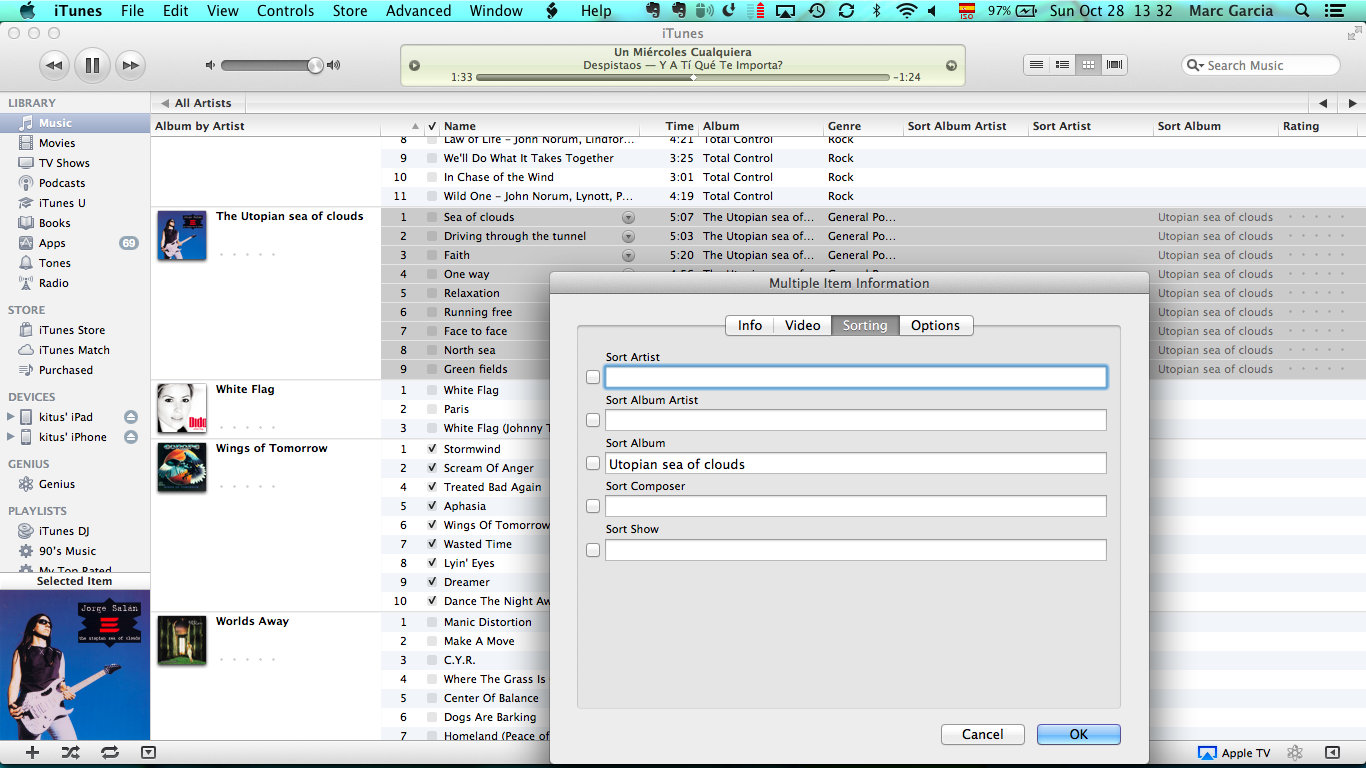
Task: Expand the kitus' iPhone device
Action: tap(12, 437)
